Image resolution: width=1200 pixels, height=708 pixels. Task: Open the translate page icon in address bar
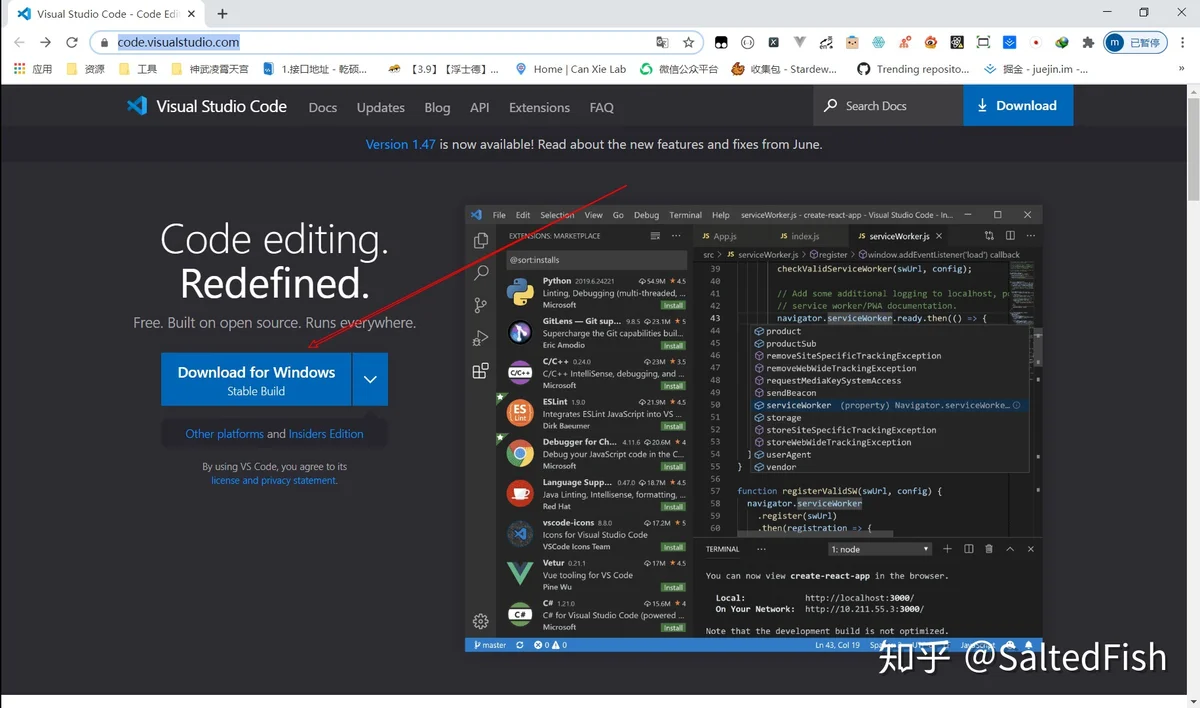tap(662, 43)
